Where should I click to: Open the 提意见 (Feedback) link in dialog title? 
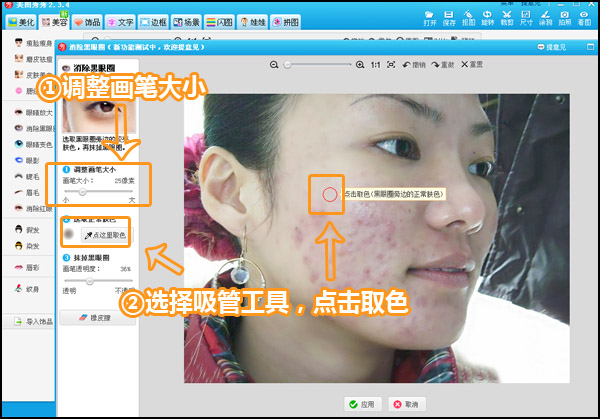click(x=551, y=47)
